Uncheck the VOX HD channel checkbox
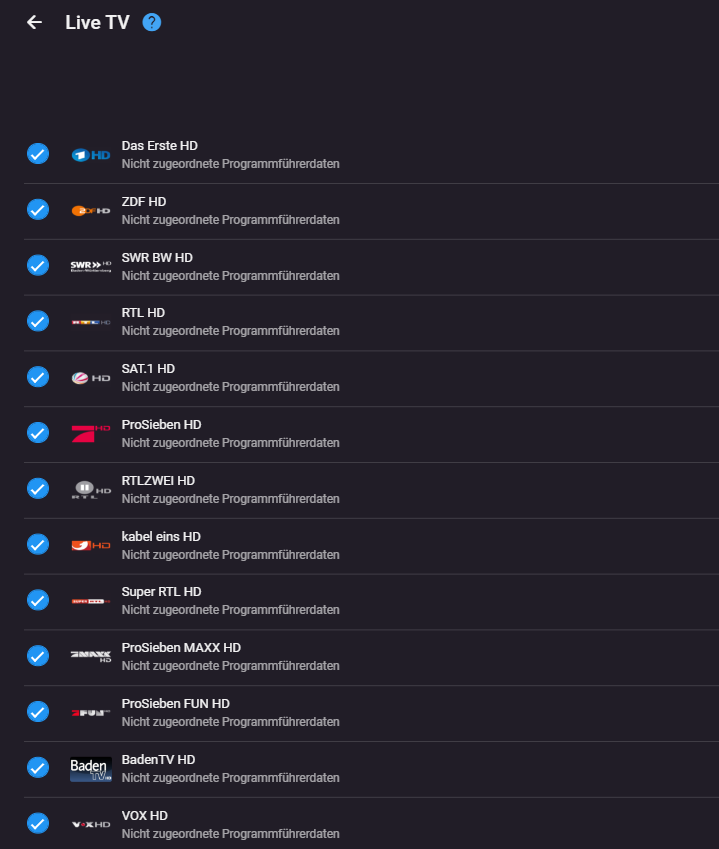This screenshot has height=849, width=719. [x=37, y=823]
